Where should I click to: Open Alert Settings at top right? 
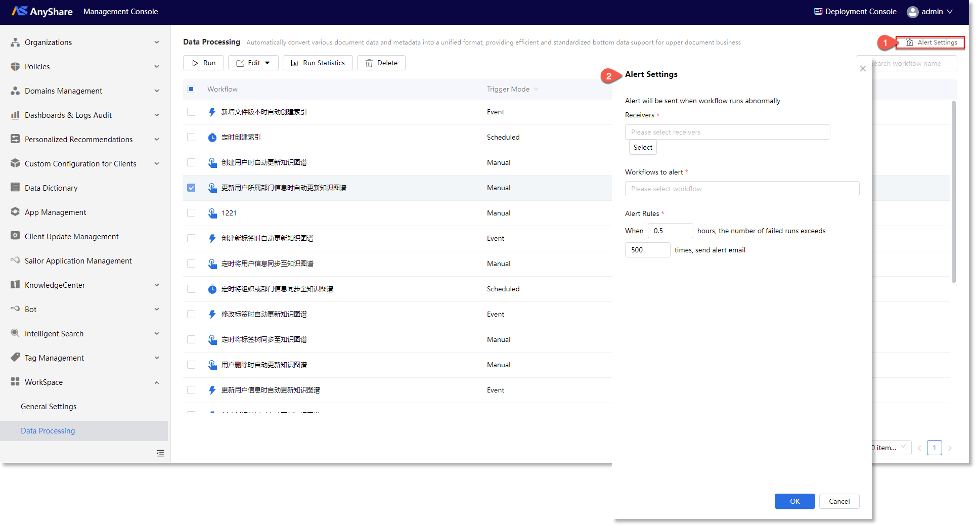[931, 42]
